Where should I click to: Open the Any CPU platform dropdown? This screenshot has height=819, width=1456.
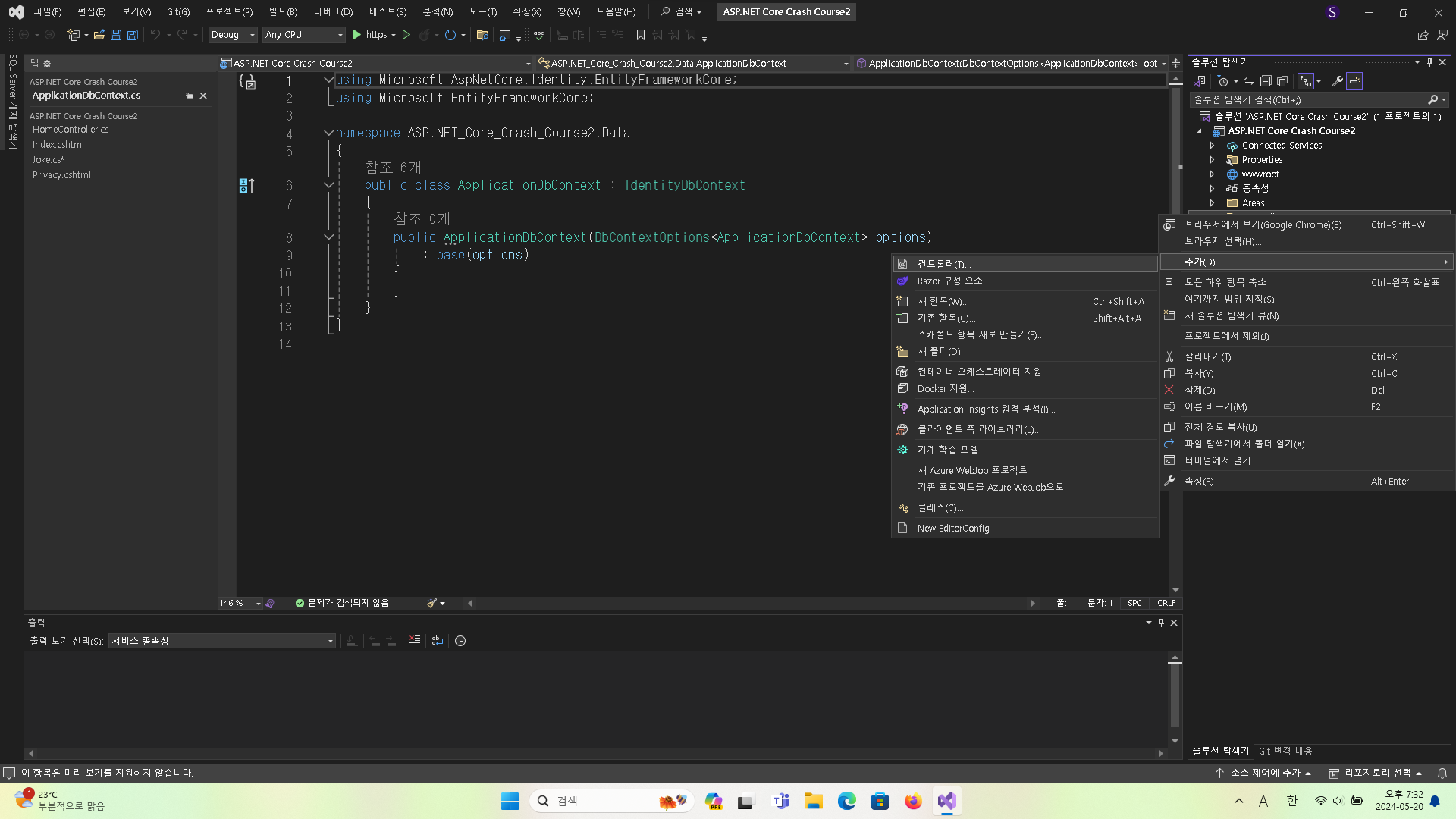pos(304,35)
